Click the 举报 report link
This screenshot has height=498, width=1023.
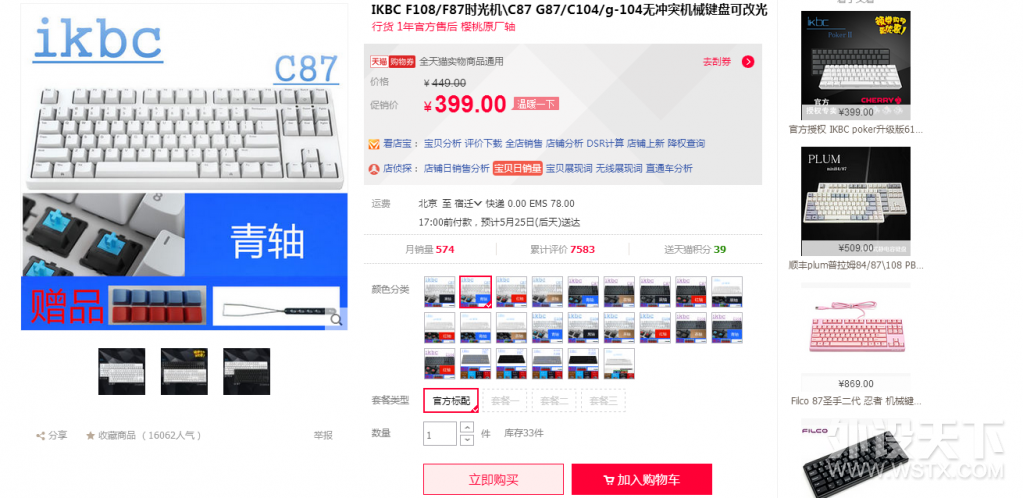coord(323,435)
